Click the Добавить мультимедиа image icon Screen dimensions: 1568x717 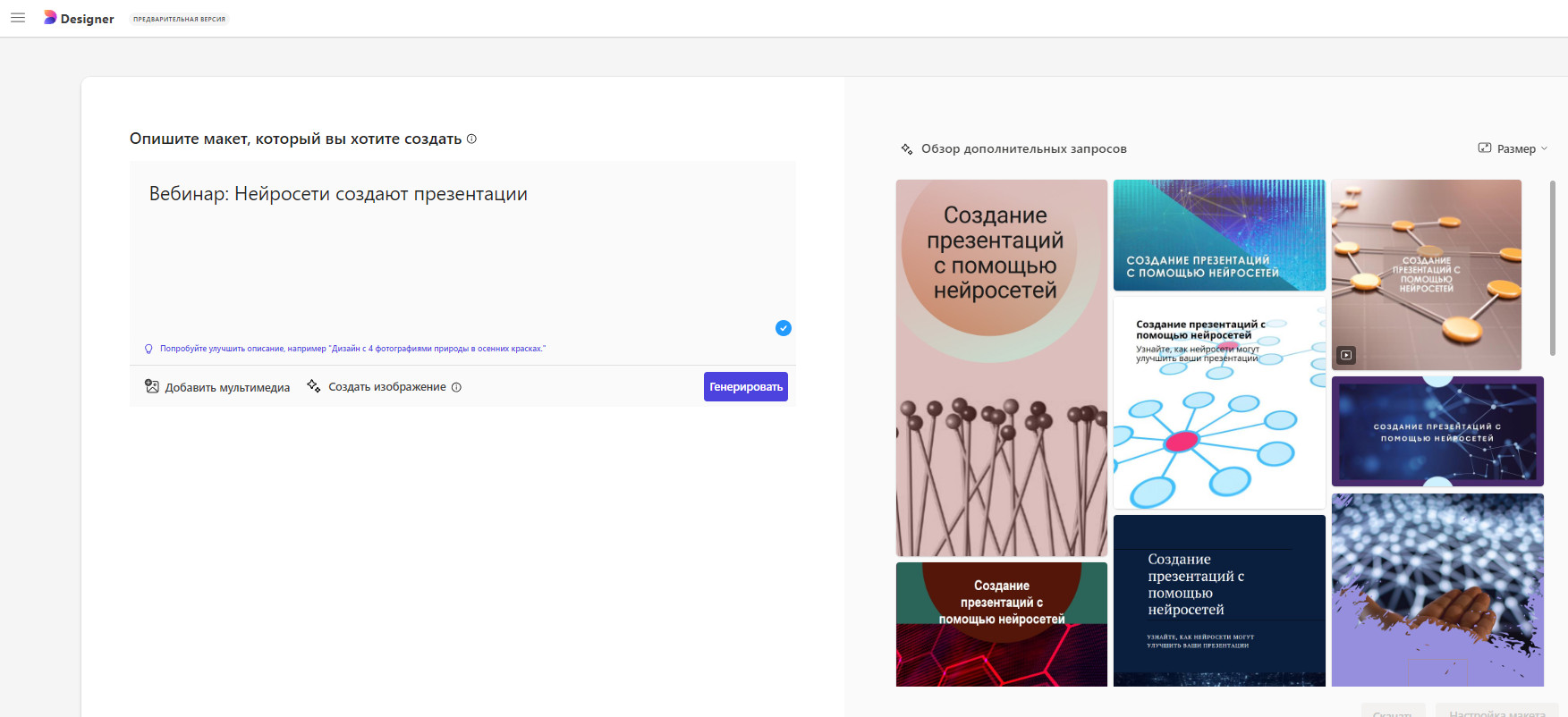152,386
